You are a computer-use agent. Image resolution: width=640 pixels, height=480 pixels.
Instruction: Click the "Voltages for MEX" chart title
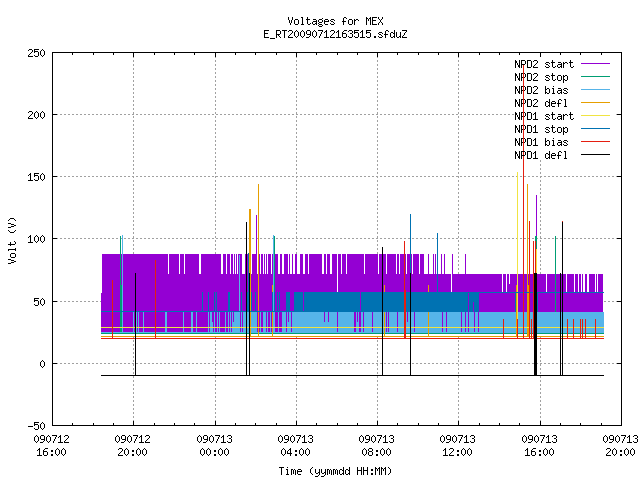[335, 21]
